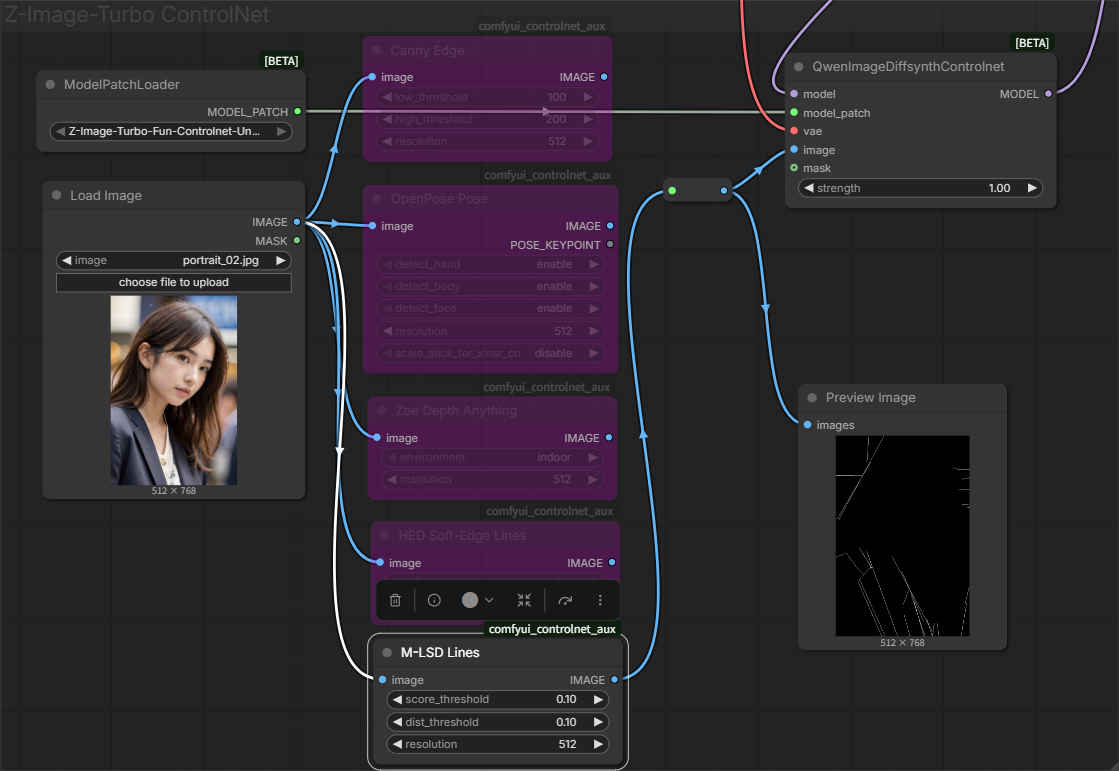Viewport: 1119px width, 771px height.
Task: Collapse the Preview Image node via its title dot
Action: pyautogui.click(x=812, y=398)
